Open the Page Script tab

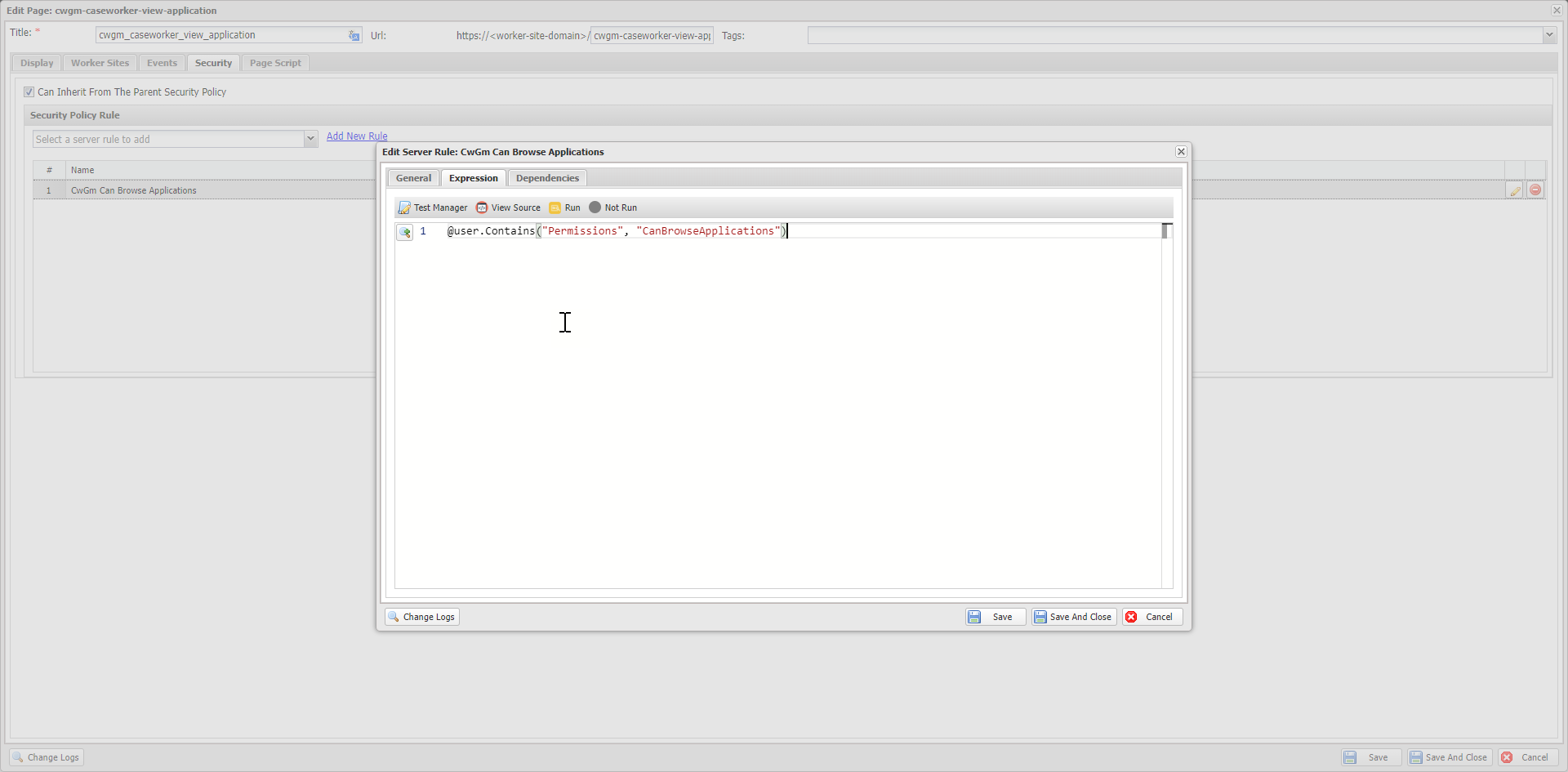click(275, 63)
